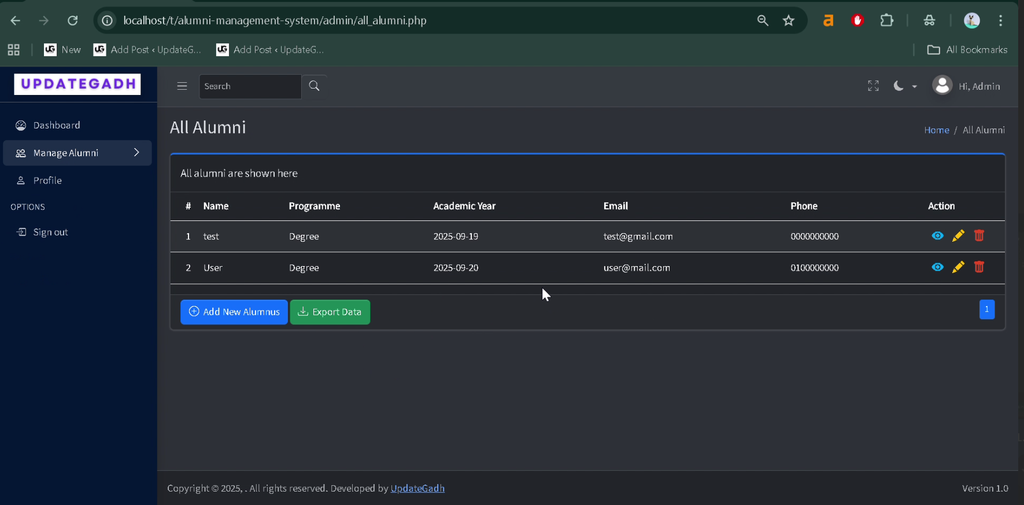
Task: Click the browser address bar URL
Action: click(x=274, y=21)
